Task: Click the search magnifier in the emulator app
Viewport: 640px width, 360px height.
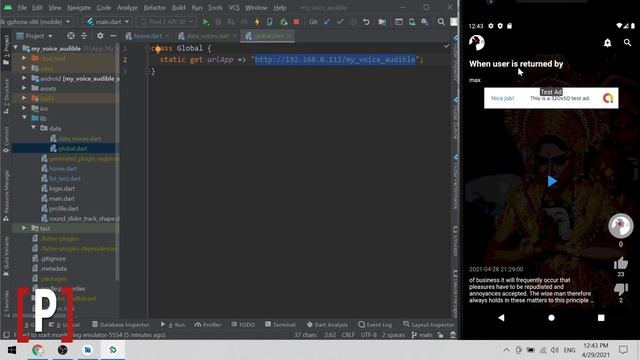Action: coord(627,42)
